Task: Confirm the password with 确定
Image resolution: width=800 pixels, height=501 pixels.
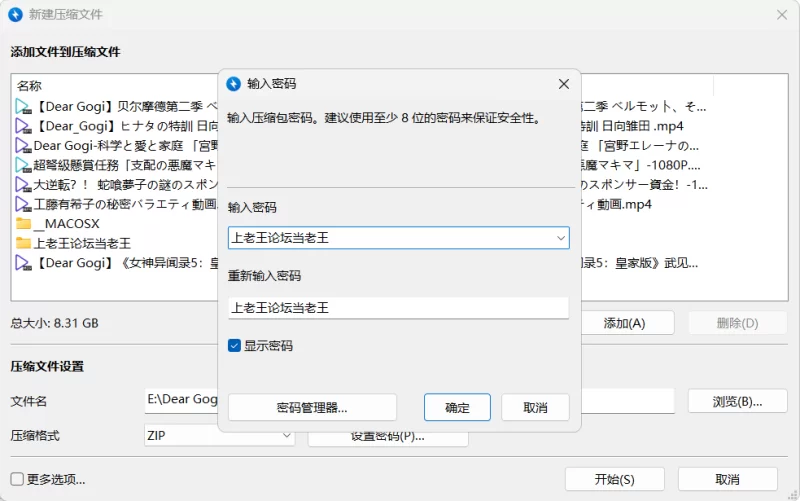Action: 457,407
